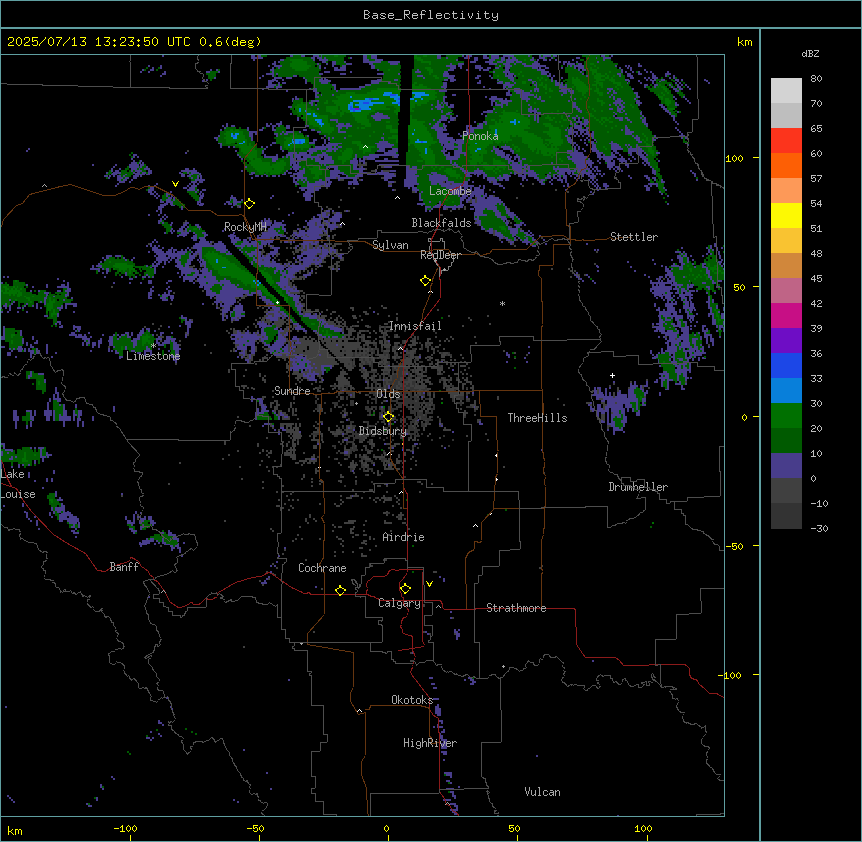Click the Sundre label
Image resolution: width=862 pixels, height=842 pixels.
coord(292,391)
